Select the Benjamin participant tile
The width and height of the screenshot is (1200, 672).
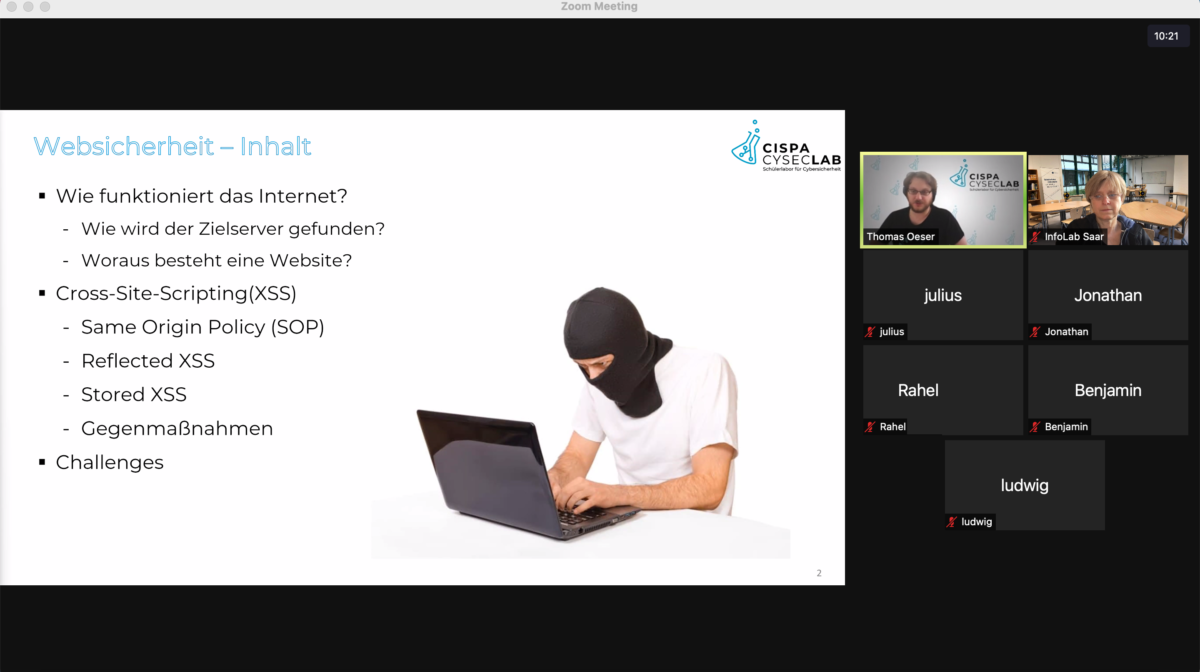1108,390
